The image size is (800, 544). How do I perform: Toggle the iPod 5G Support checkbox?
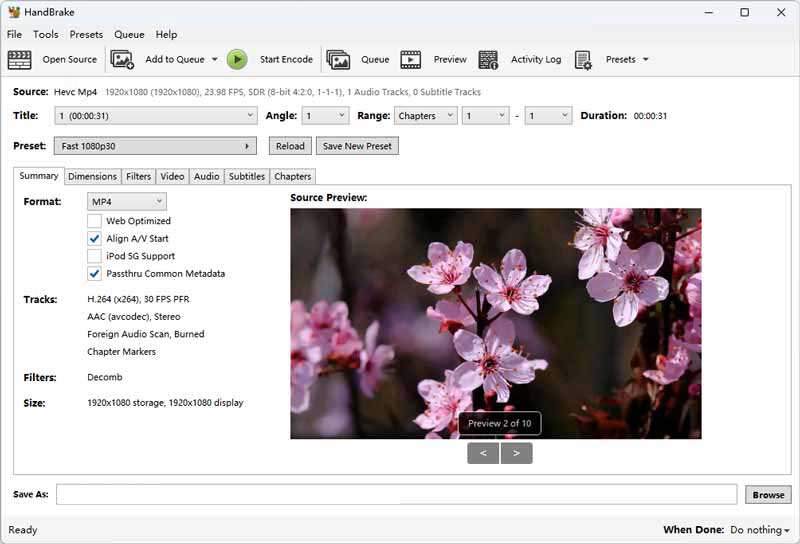click(x=94, y=256)
